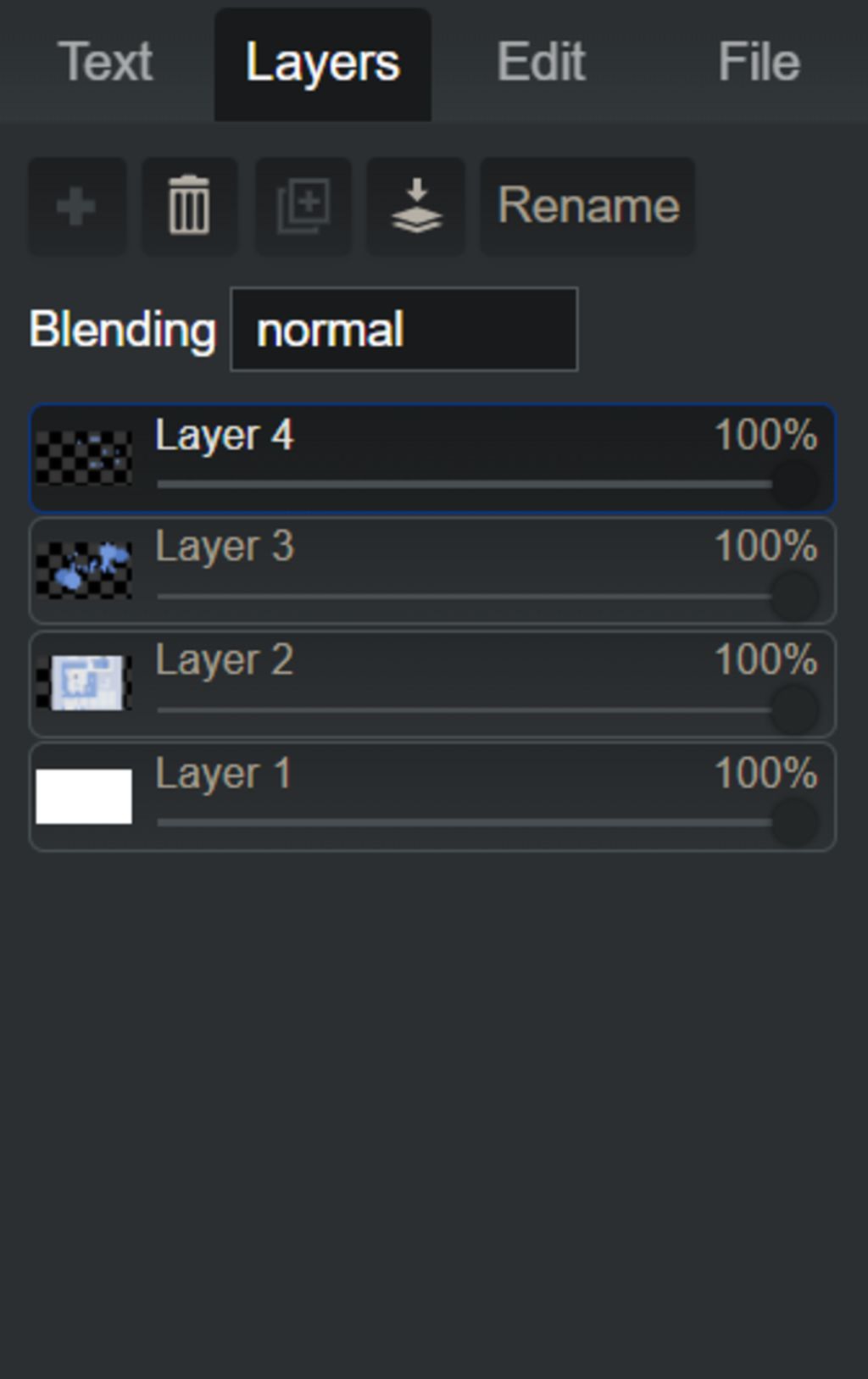This screenshot has width=868, height=1379.
Task: Click the Layer 1 opacity slider handle
Action: click(x=795, y=822)
